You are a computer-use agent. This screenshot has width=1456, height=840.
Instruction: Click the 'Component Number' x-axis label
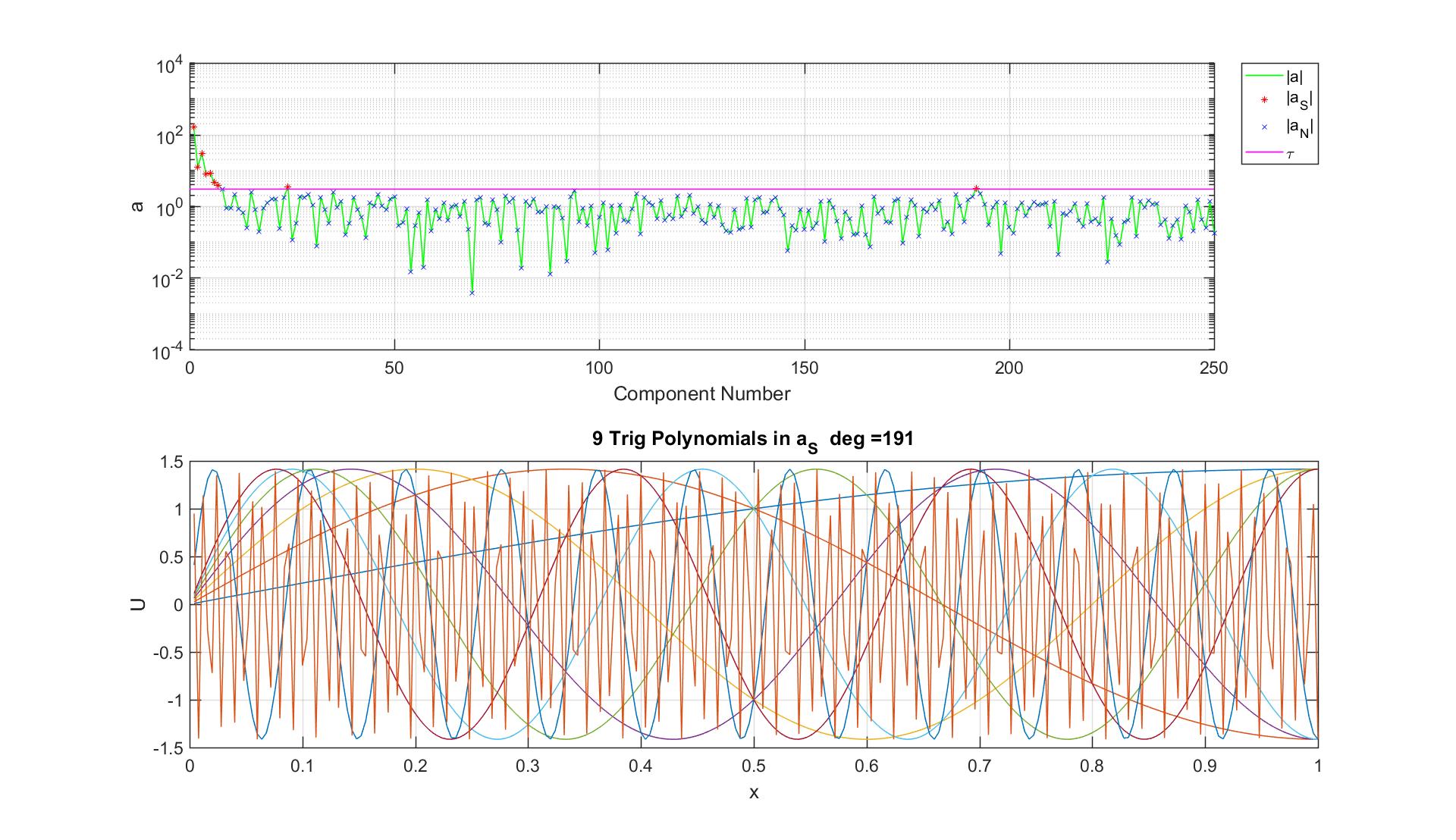coord(701,394)
